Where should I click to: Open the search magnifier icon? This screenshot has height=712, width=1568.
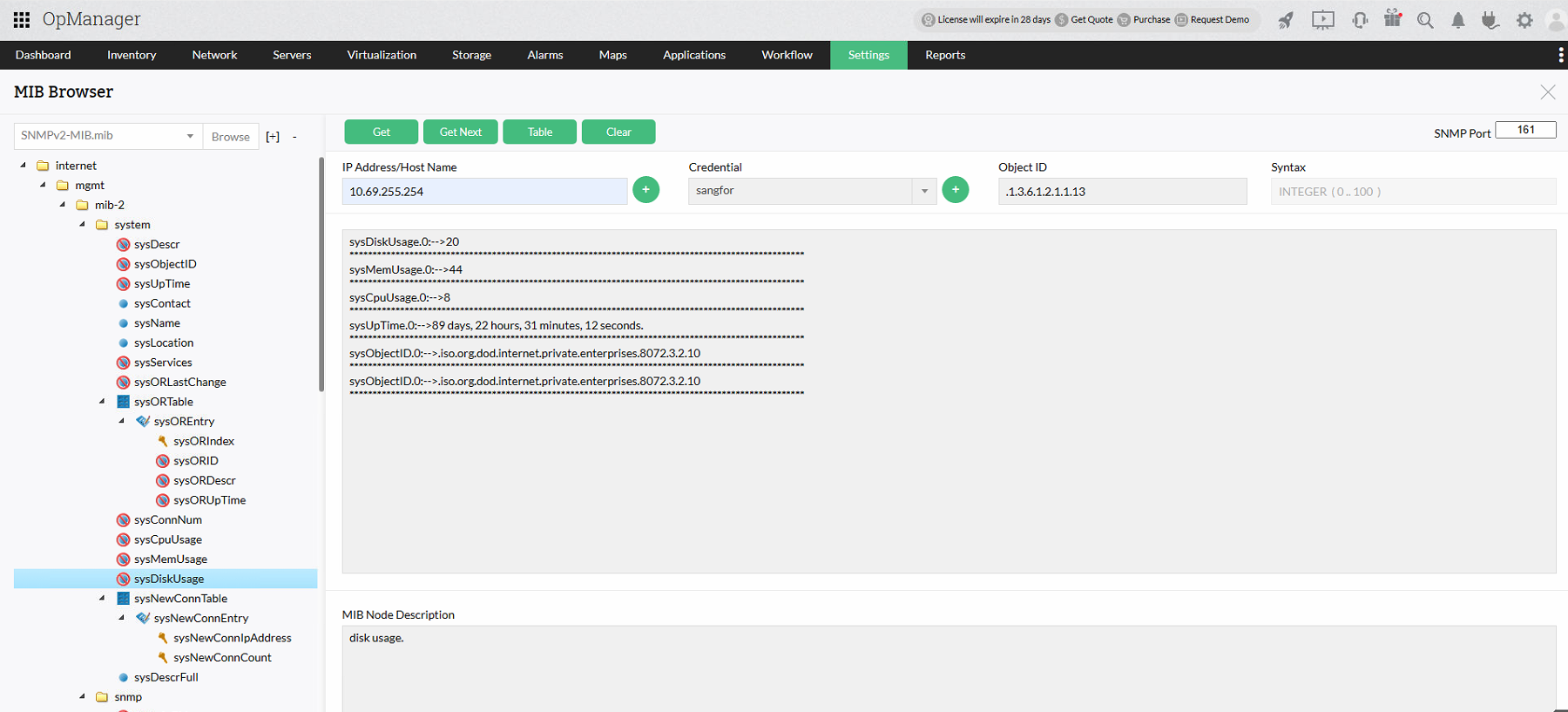click(1425, 20)
